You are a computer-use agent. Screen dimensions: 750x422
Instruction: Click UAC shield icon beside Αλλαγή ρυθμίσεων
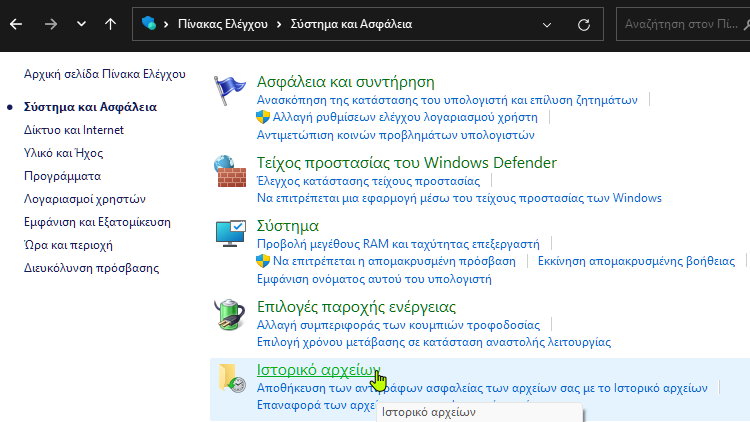[263, 117]
